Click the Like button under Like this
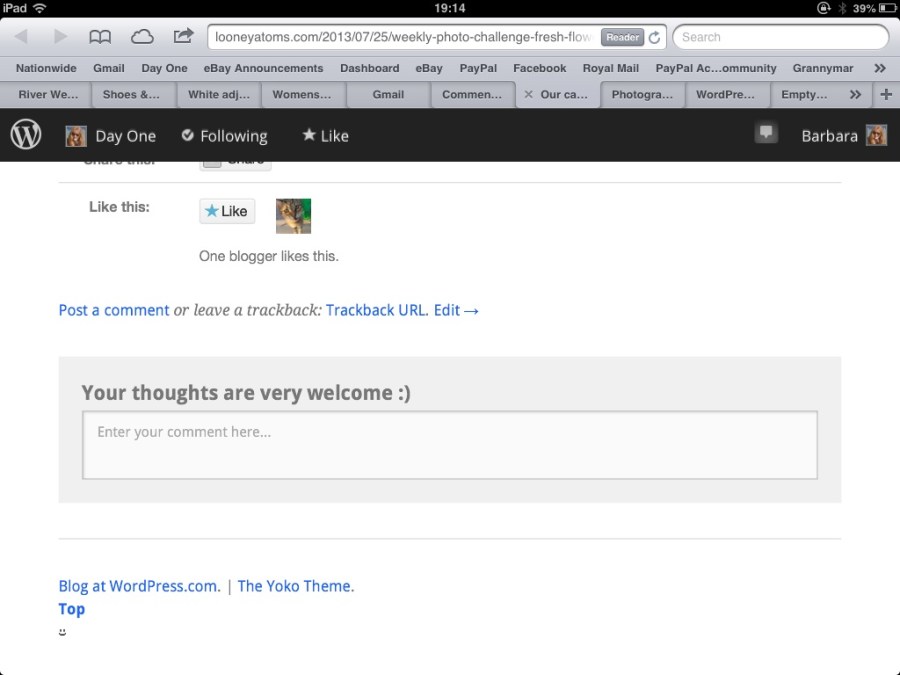 [227, 211]
